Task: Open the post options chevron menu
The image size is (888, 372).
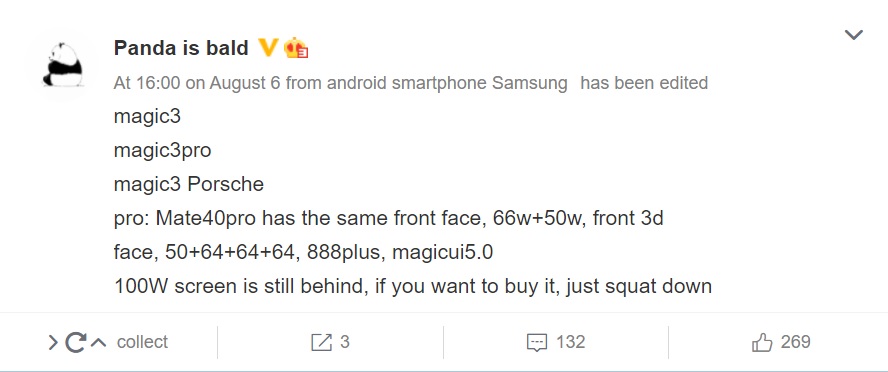Action: (853, 35)
